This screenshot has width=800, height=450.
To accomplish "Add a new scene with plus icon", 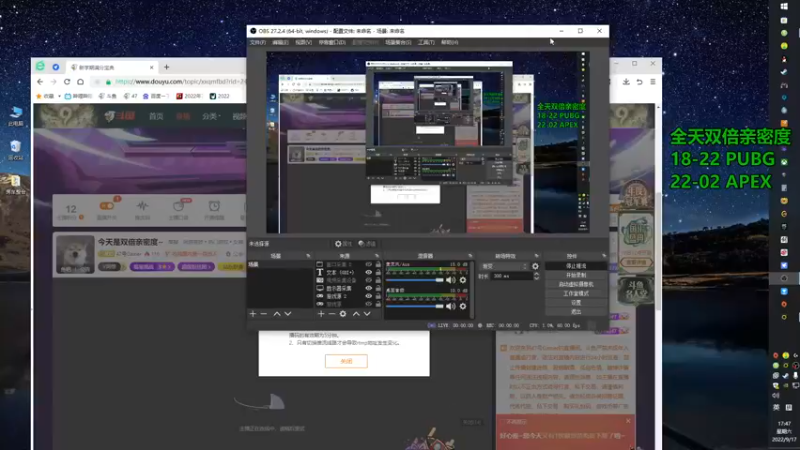I will coord(253,314).
